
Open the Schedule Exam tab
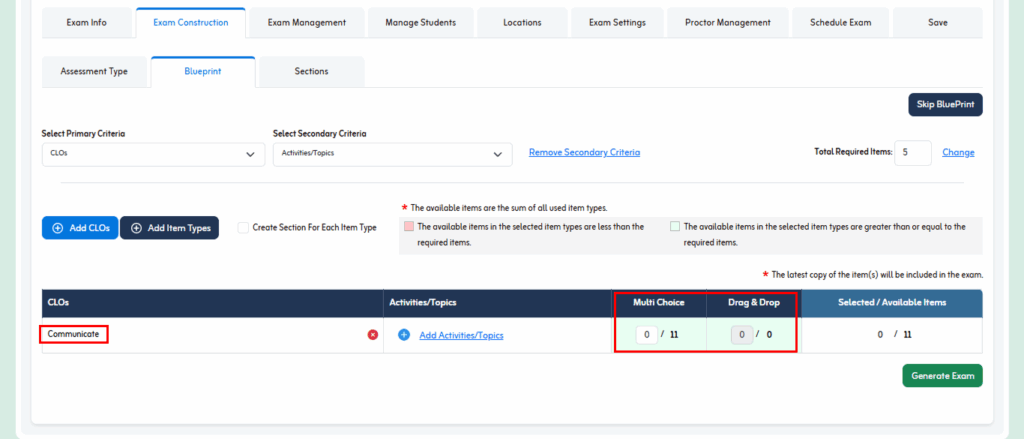(840, 22)
